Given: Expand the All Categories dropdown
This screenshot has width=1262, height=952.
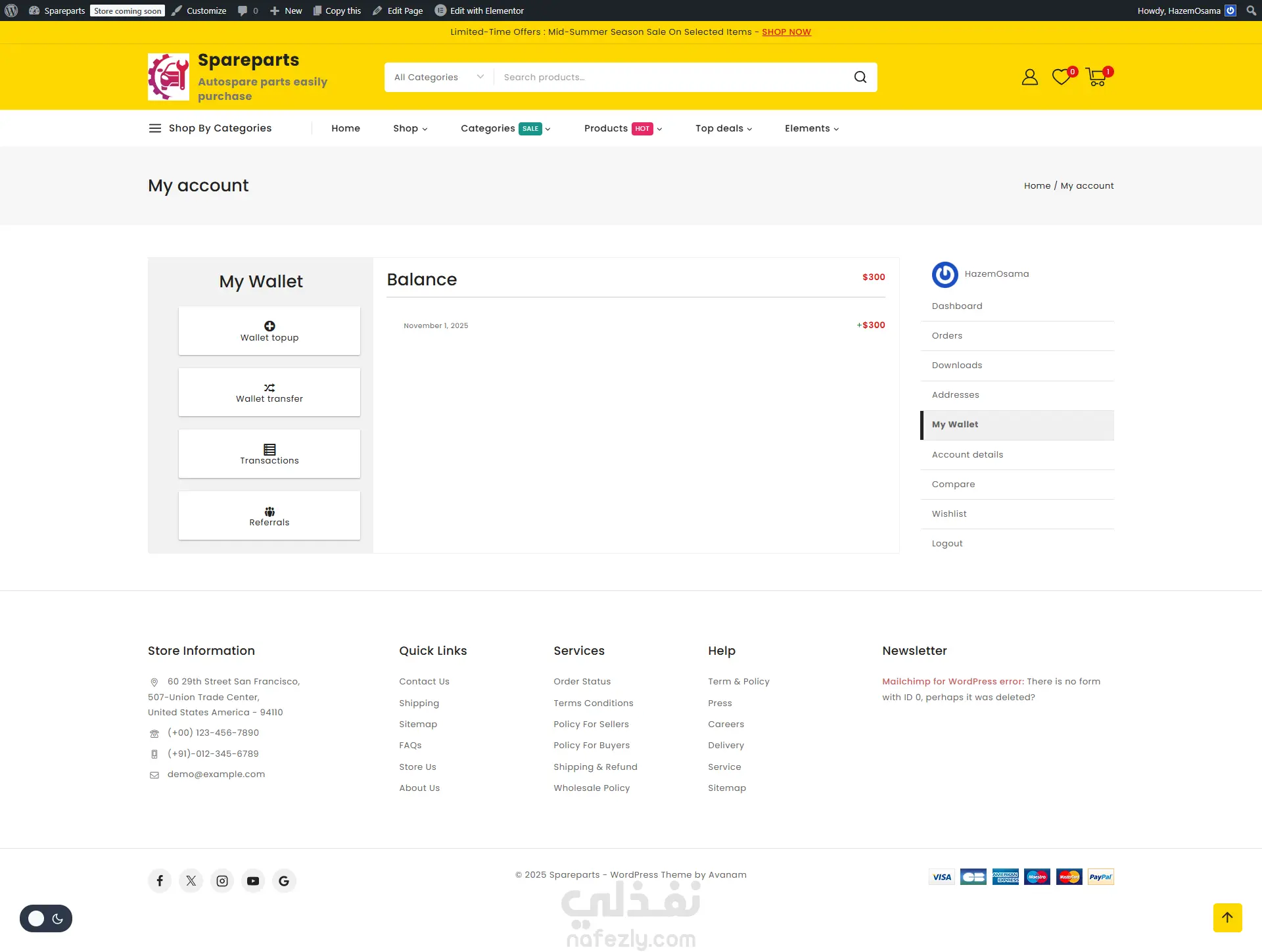Looking at the screenshot, I should [x=438, y=78].
